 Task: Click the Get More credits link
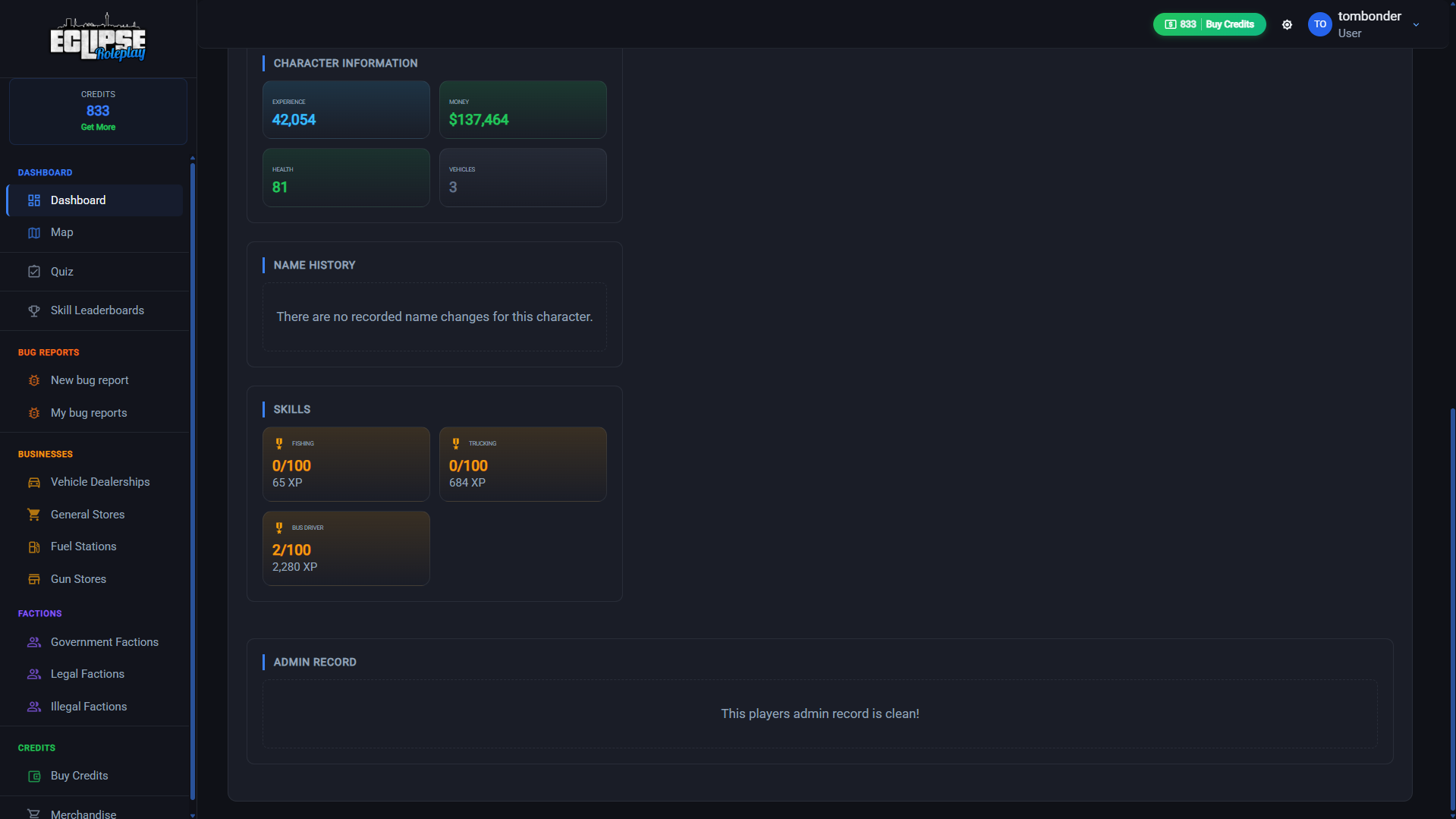pos(98,128)
